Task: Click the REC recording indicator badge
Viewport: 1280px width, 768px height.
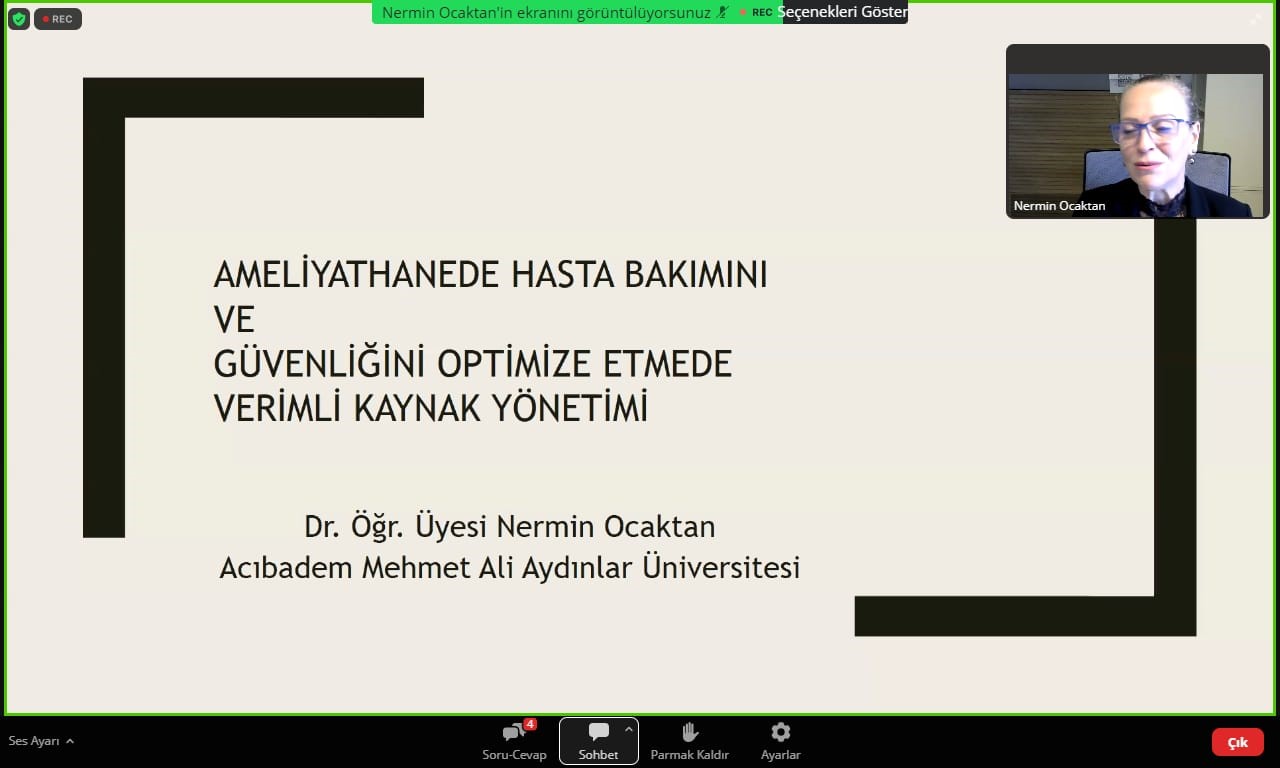Action: (x=57, y=19)
